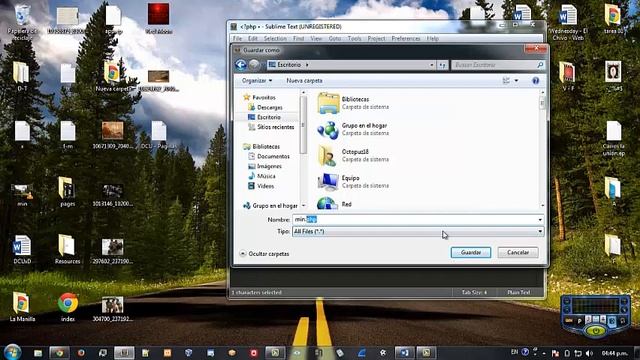The height and width of the screenshot is (360, 640).
Task: Open the Goto menu in Sublime Text
Action: [x=335, y=38]
